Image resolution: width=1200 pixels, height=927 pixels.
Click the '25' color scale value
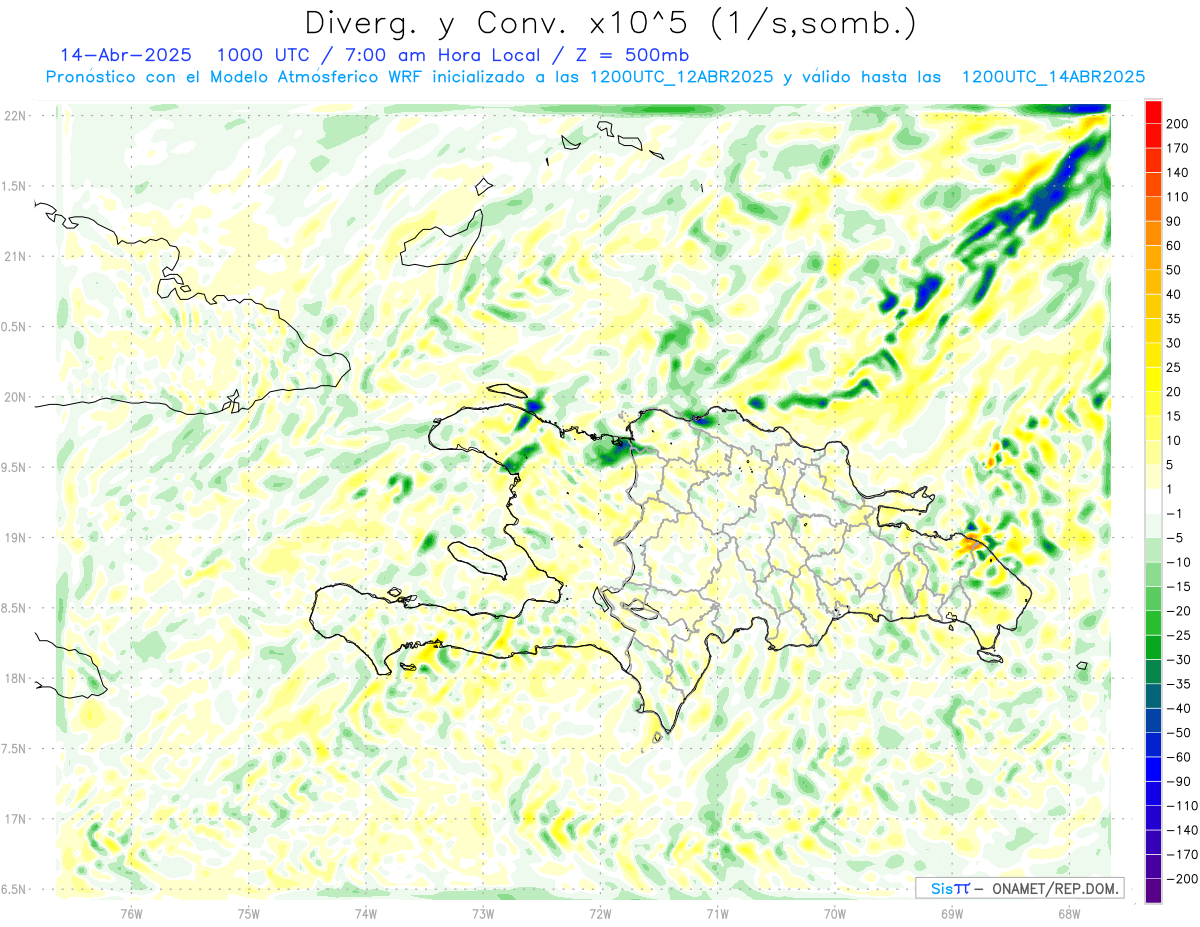1175,368
